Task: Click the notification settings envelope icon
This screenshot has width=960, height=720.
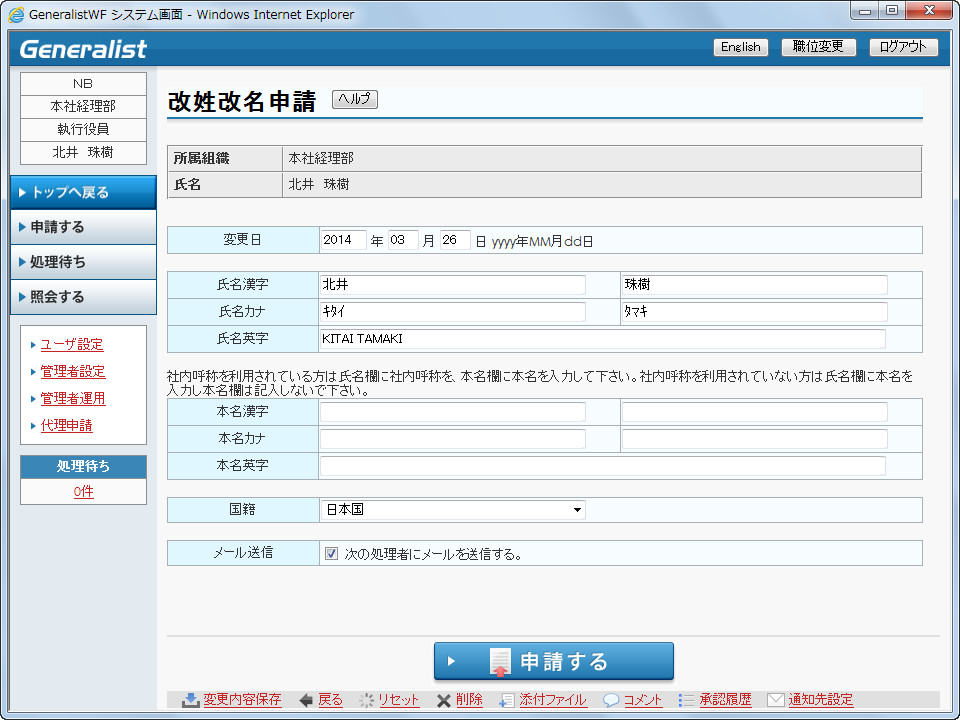Action: [775, 700]
